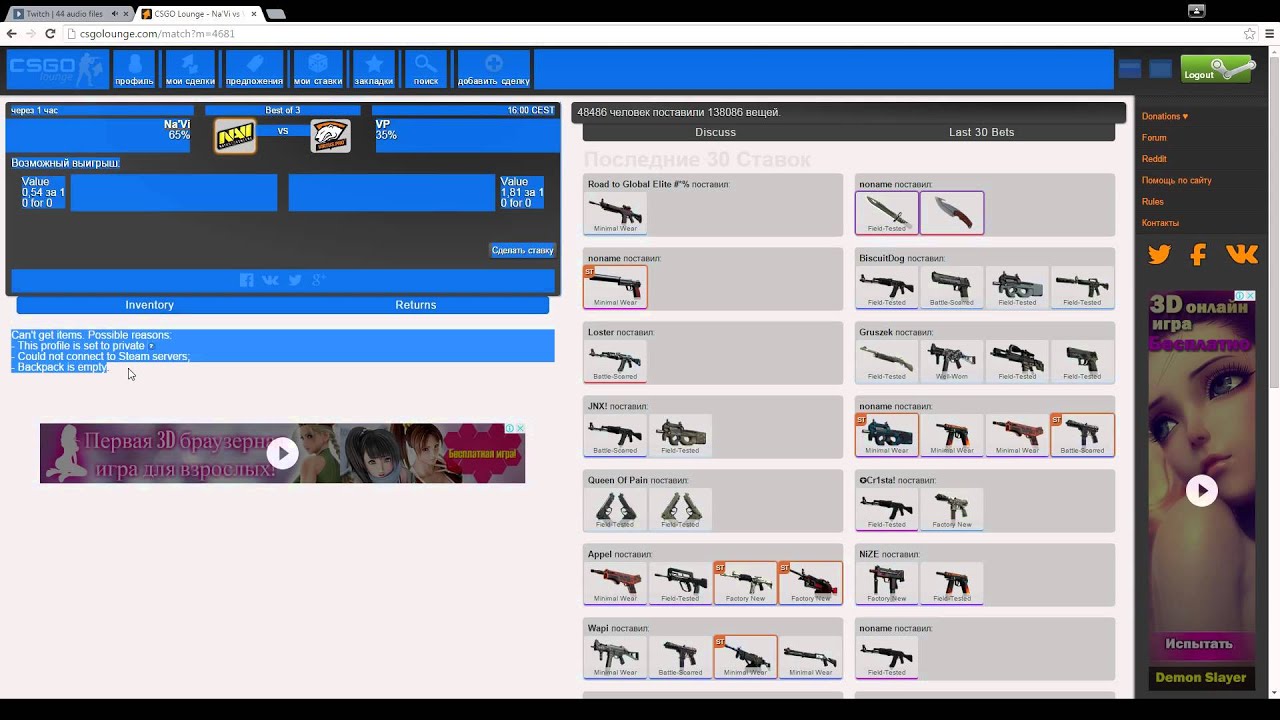Close the Demon Slayer sidebar ad
This screenshot has width=1280, height=720.
point(1250,296)
